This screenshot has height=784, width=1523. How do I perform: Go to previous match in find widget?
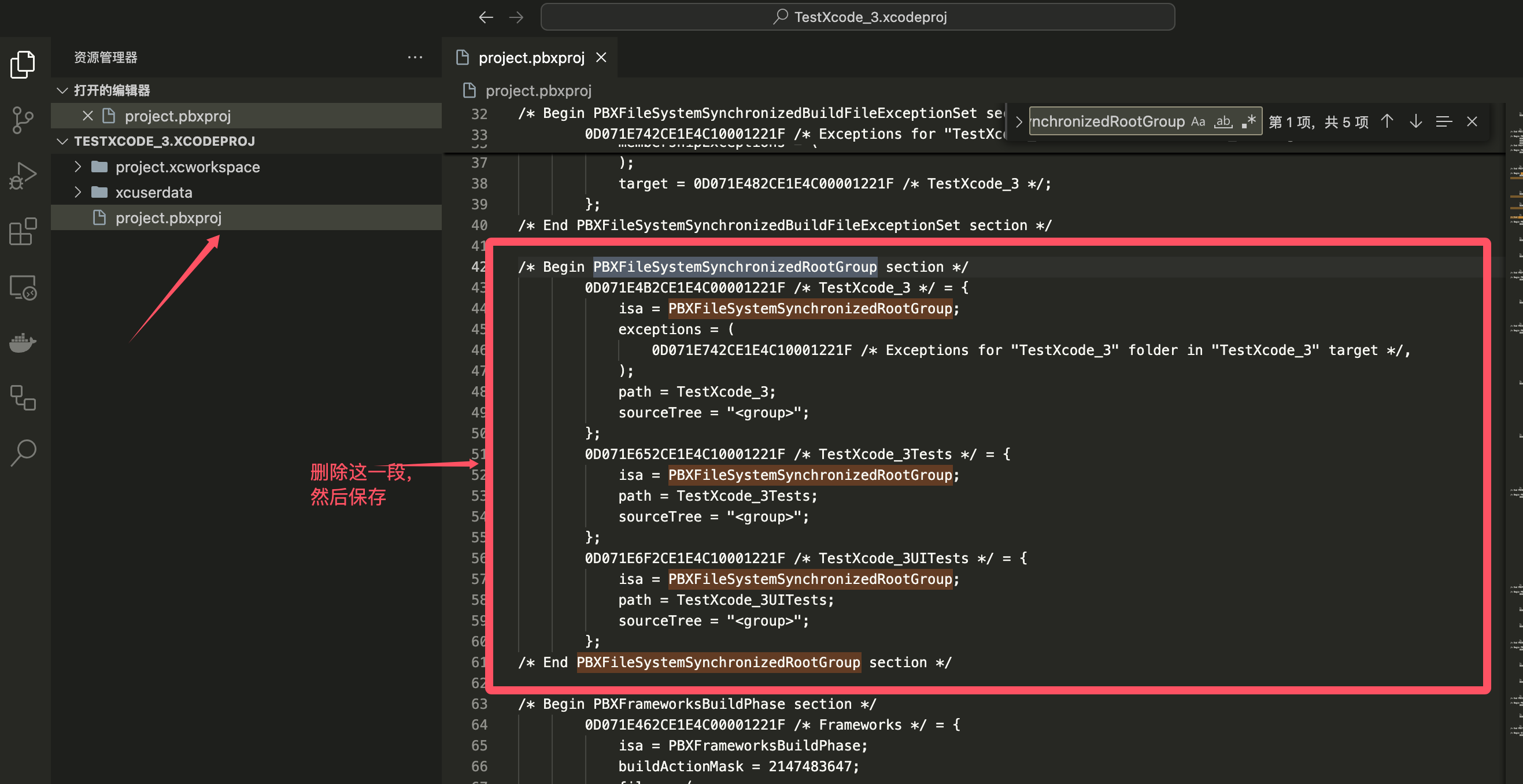[1387, 122]
